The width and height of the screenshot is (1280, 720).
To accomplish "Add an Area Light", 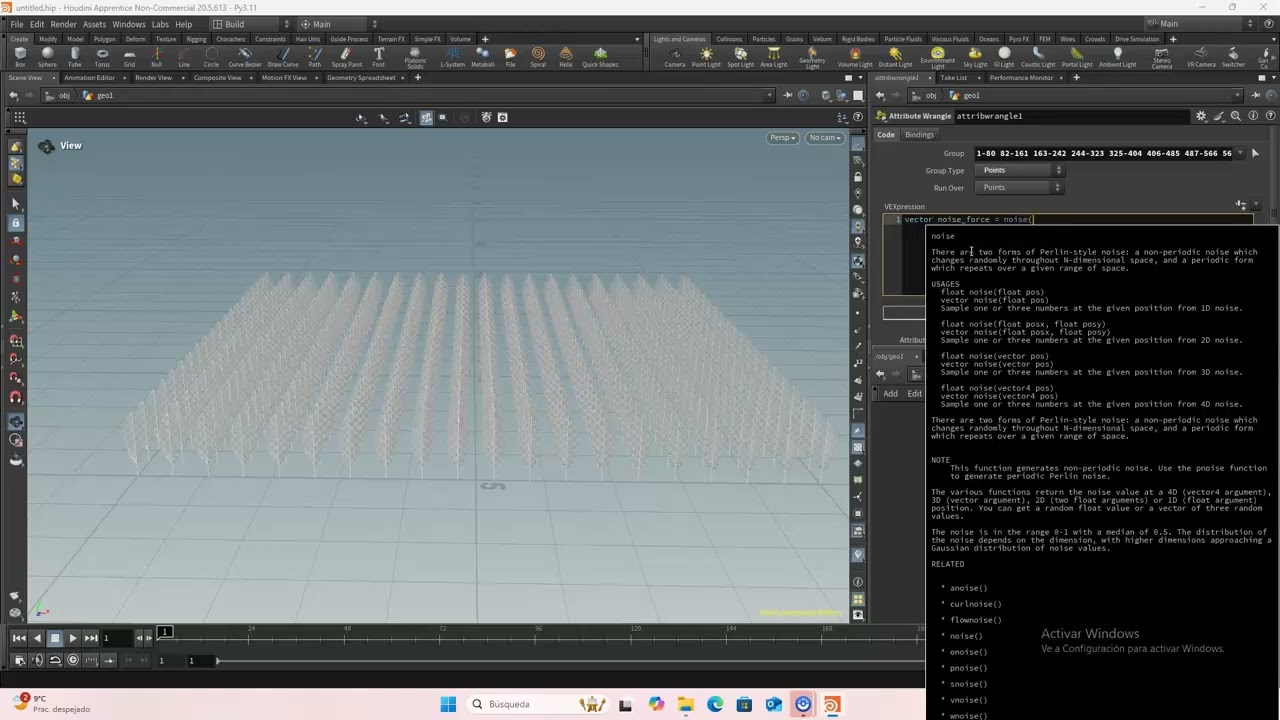I will tap(773, 57).
